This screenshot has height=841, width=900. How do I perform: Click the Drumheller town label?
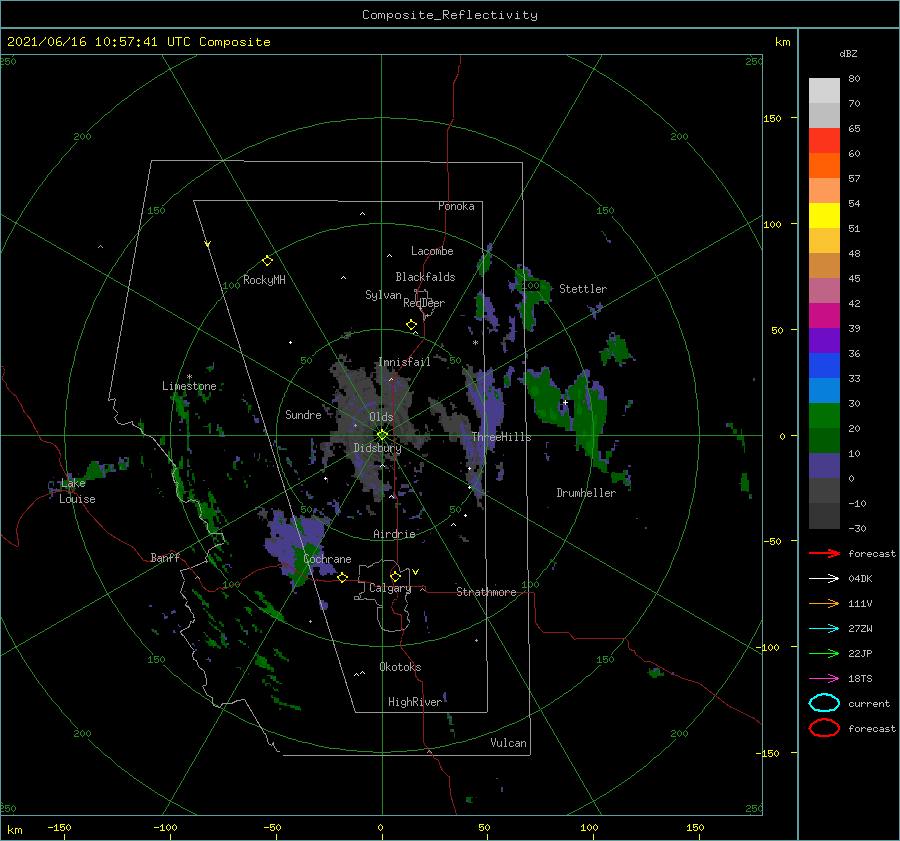click(x=586, y=493)
